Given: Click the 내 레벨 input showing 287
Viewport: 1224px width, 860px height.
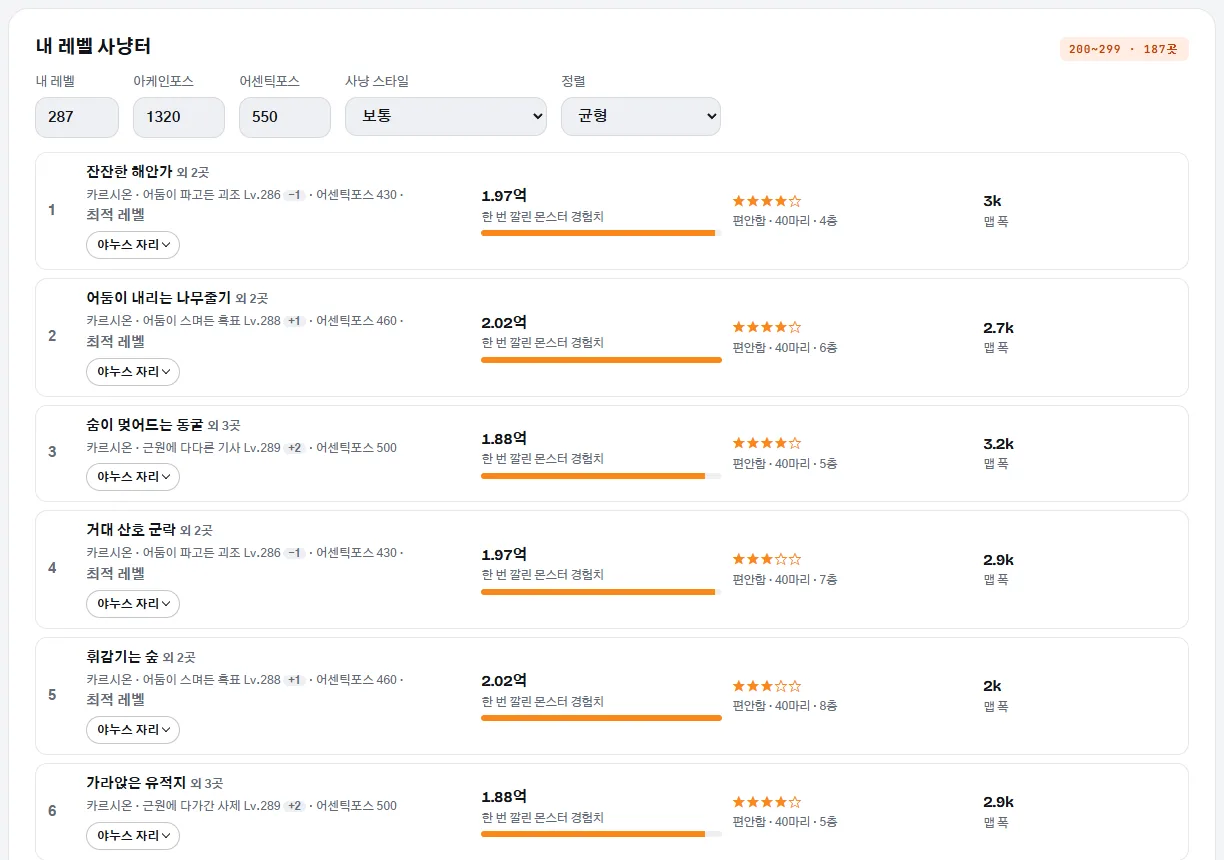Looking at the screenshot, I should pos(76,117).
